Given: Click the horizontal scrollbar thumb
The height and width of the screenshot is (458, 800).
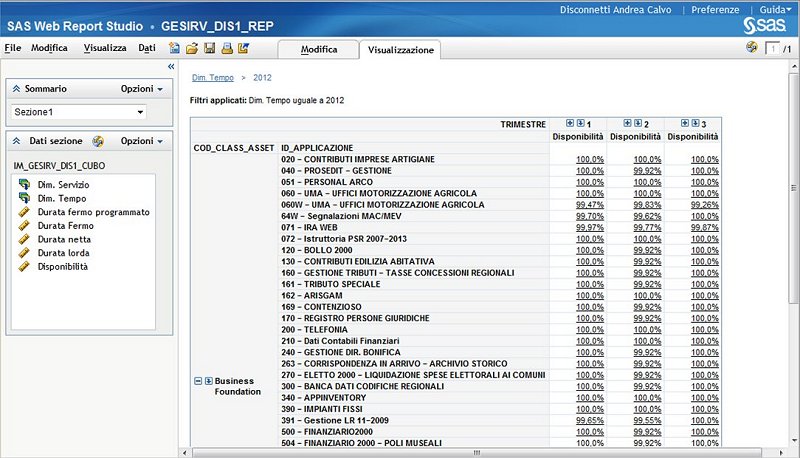Looking at the screenshot, I should pyautogui.click(x=477, y=452).
